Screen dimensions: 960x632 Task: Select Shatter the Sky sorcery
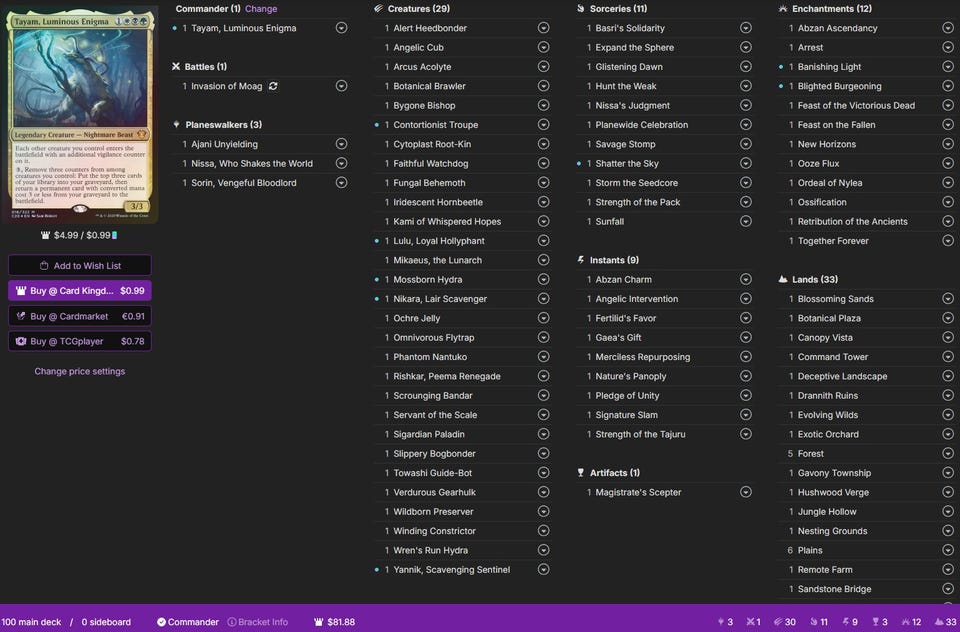(627, 163)
